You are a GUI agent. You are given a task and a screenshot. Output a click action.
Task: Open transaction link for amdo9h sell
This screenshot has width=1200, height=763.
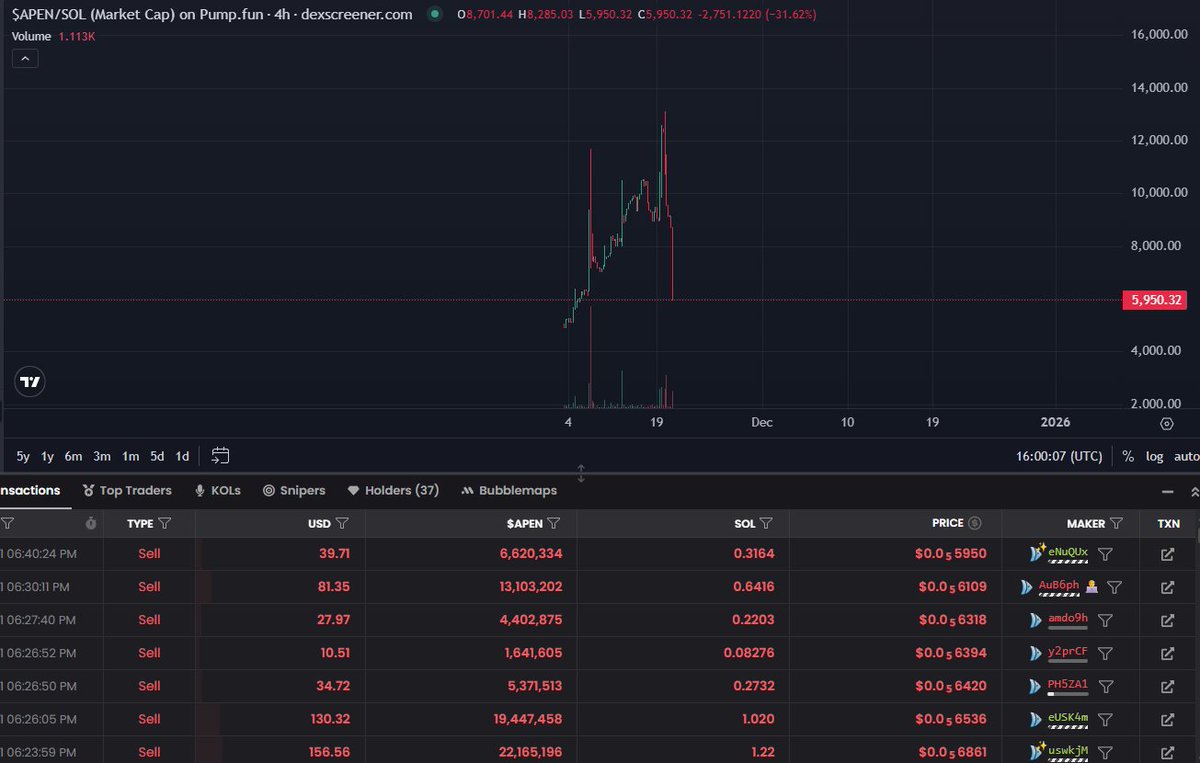point(1167,620)
